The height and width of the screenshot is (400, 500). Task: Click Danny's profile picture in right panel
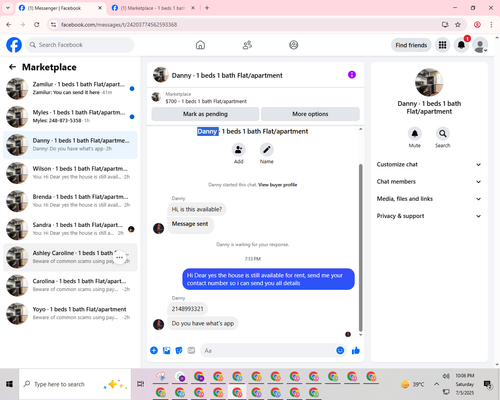point(429,82)
